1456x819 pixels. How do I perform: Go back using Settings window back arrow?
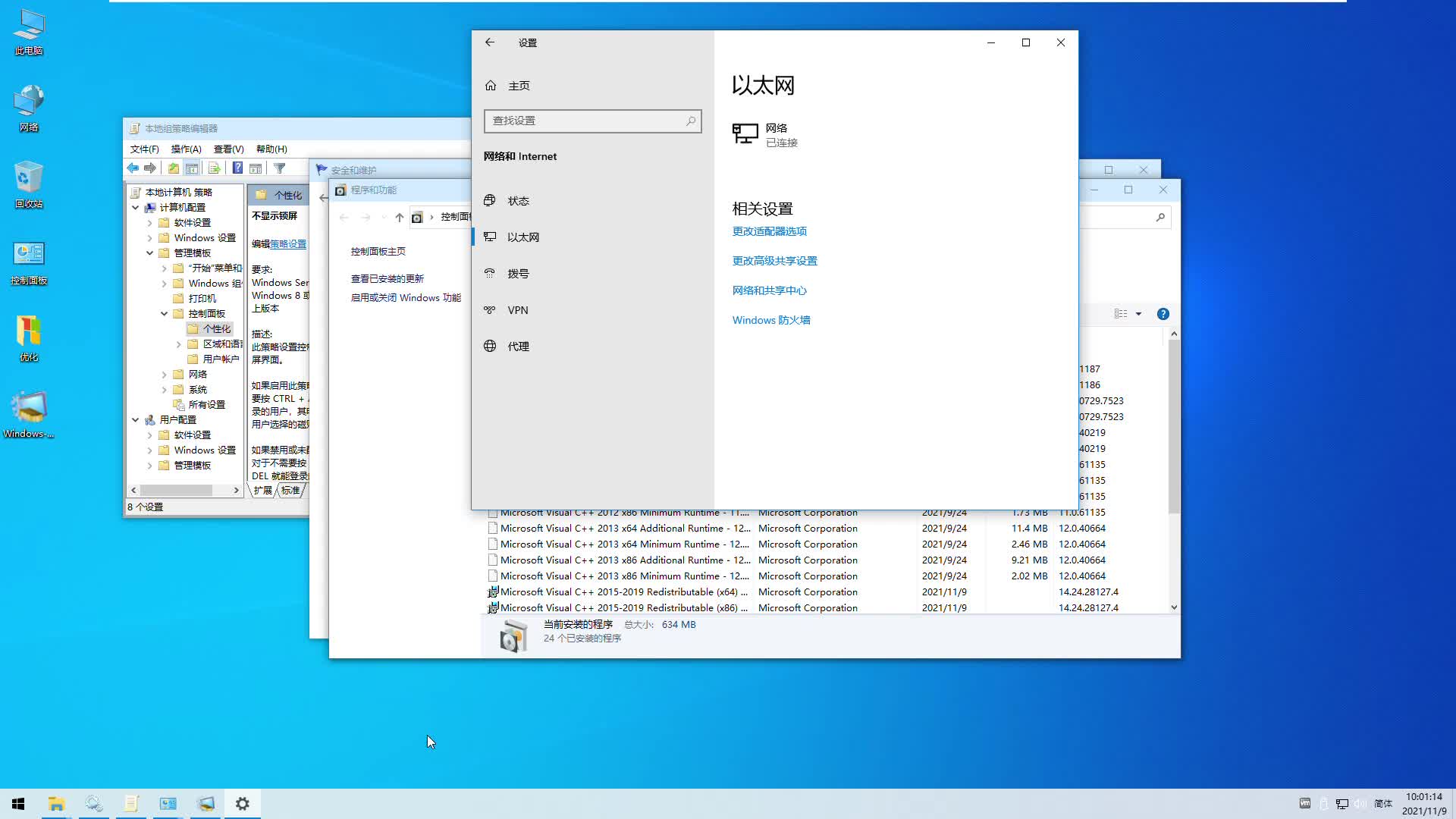point(490,42)
